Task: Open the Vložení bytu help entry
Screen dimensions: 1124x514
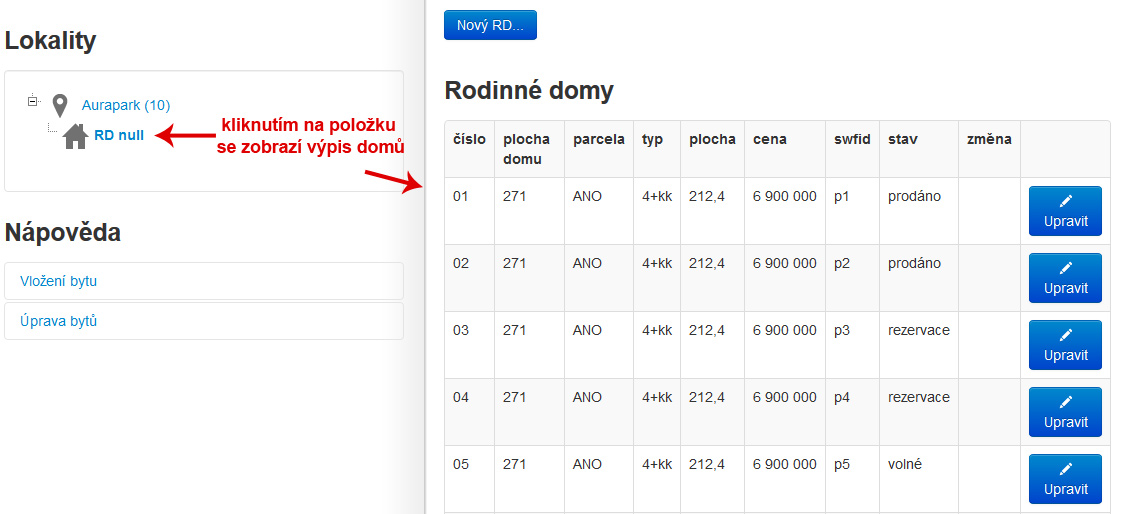Action: [x=58, y=281]
